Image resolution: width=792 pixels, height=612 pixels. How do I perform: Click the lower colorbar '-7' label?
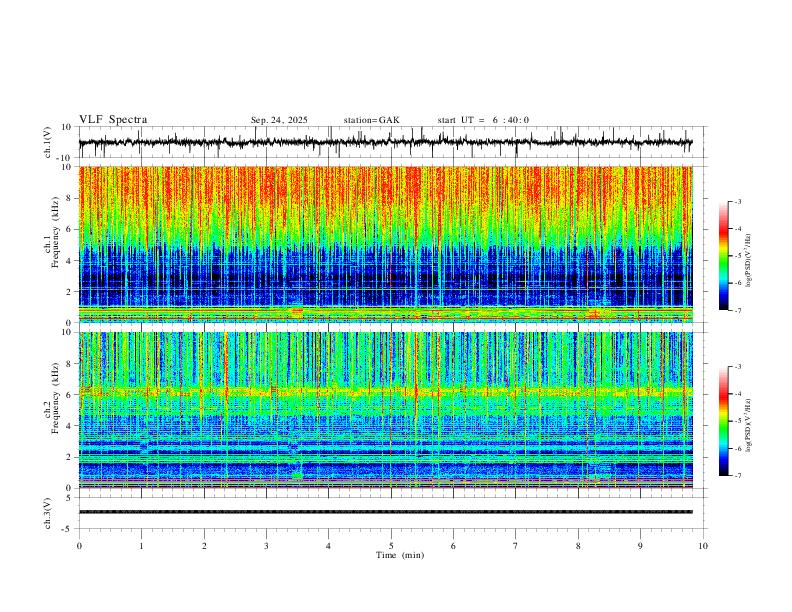pyautogui.click(x=738, y=476)
